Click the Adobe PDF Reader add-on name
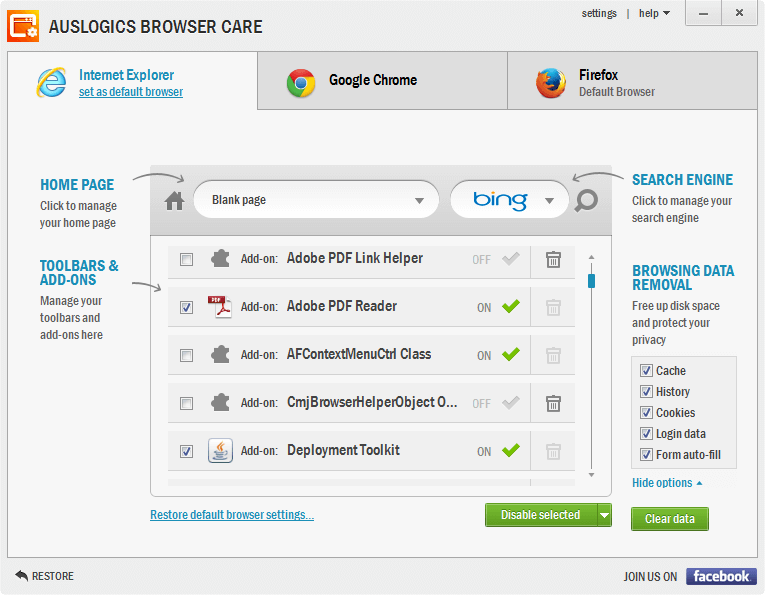 (x=342, y=306)
